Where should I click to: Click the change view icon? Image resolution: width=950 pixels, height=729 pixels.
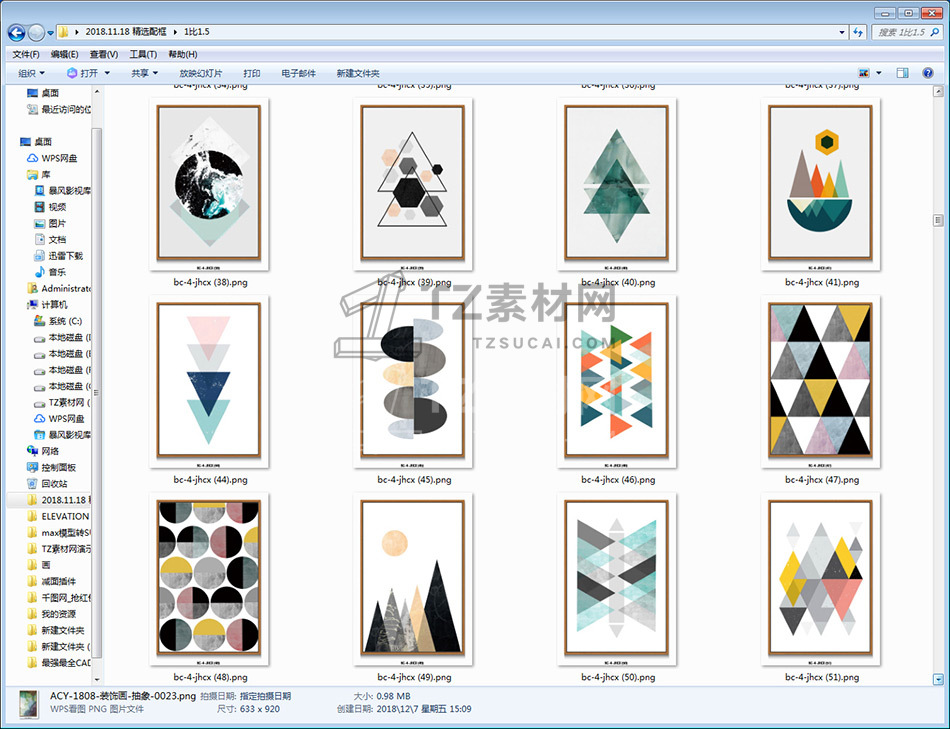click(x=864, y=73)
